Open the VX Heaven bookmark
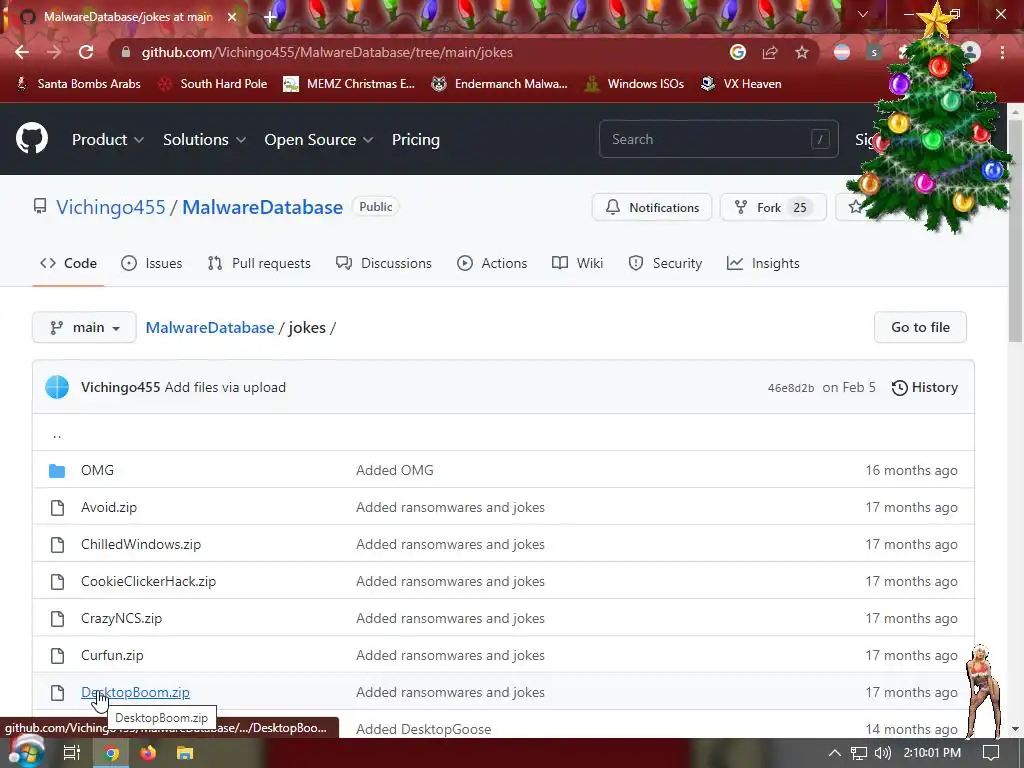The width and height of the screenshot is (1024, 768). pos(741,84)
